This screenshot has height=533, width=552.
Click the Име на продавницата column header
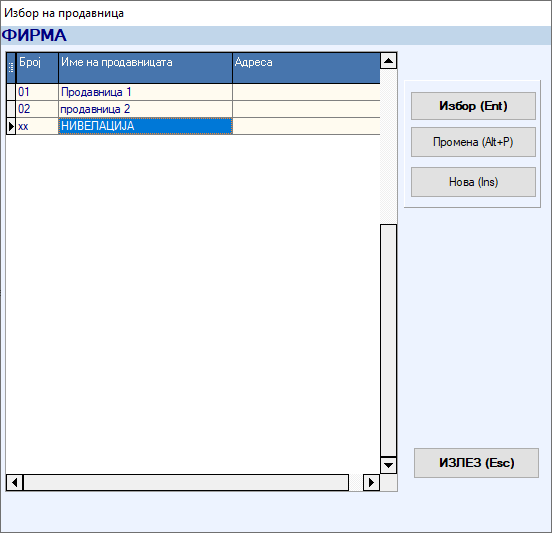[x=145, y=68]
